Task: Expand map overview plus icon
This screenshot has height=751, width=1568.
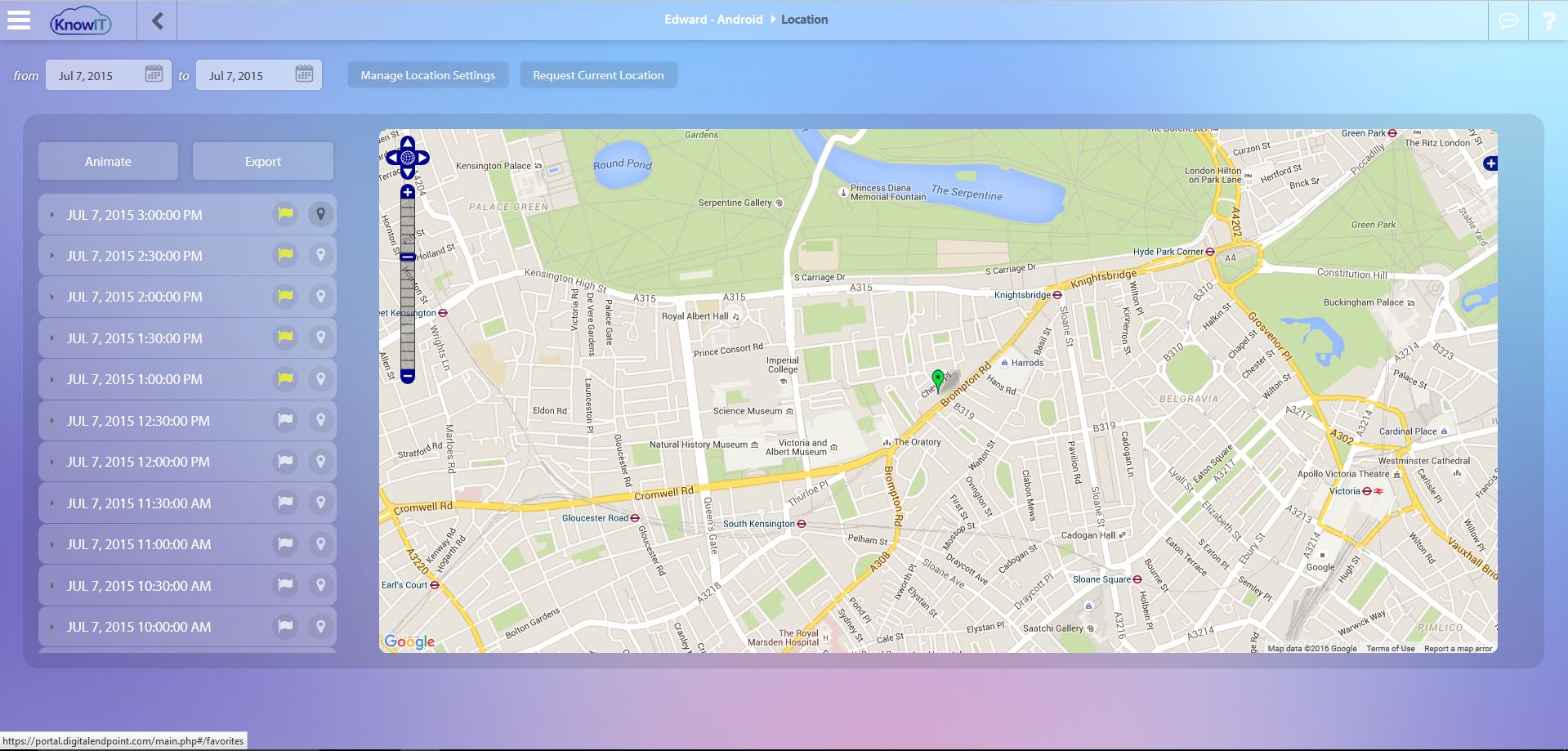Action: coord(1490,163)
